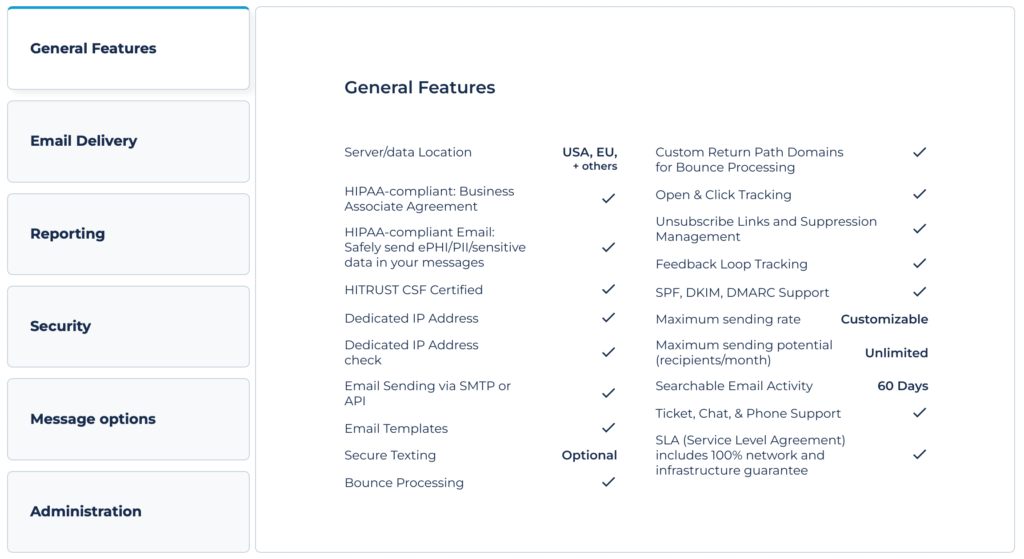
Task: Click the Feedback Loop Tracking checkmark
Action: coord(919,264)
